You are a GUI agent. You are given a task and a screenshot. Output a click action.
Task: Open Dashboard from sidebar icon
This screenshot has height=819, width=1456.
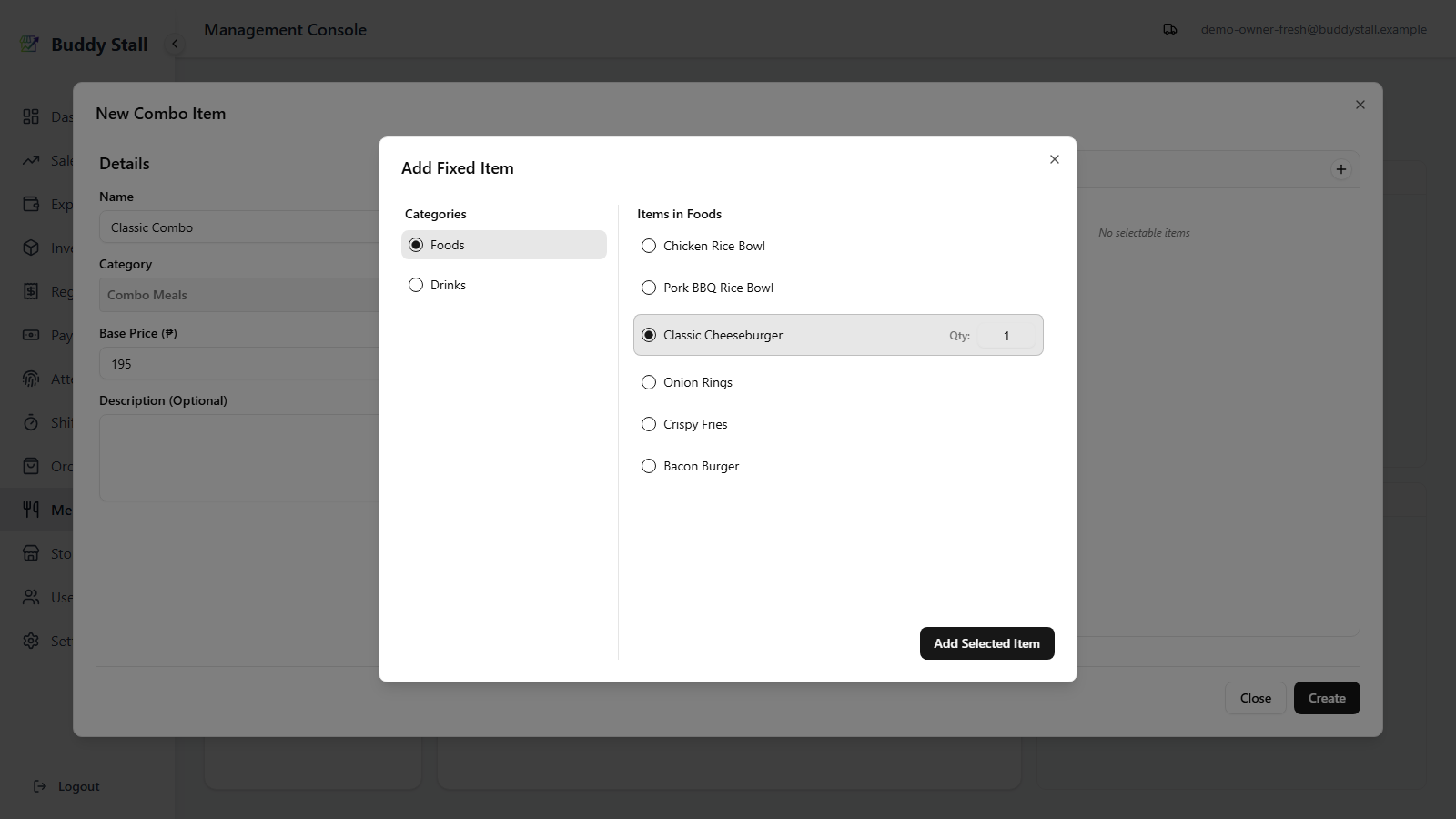point(31,116)
